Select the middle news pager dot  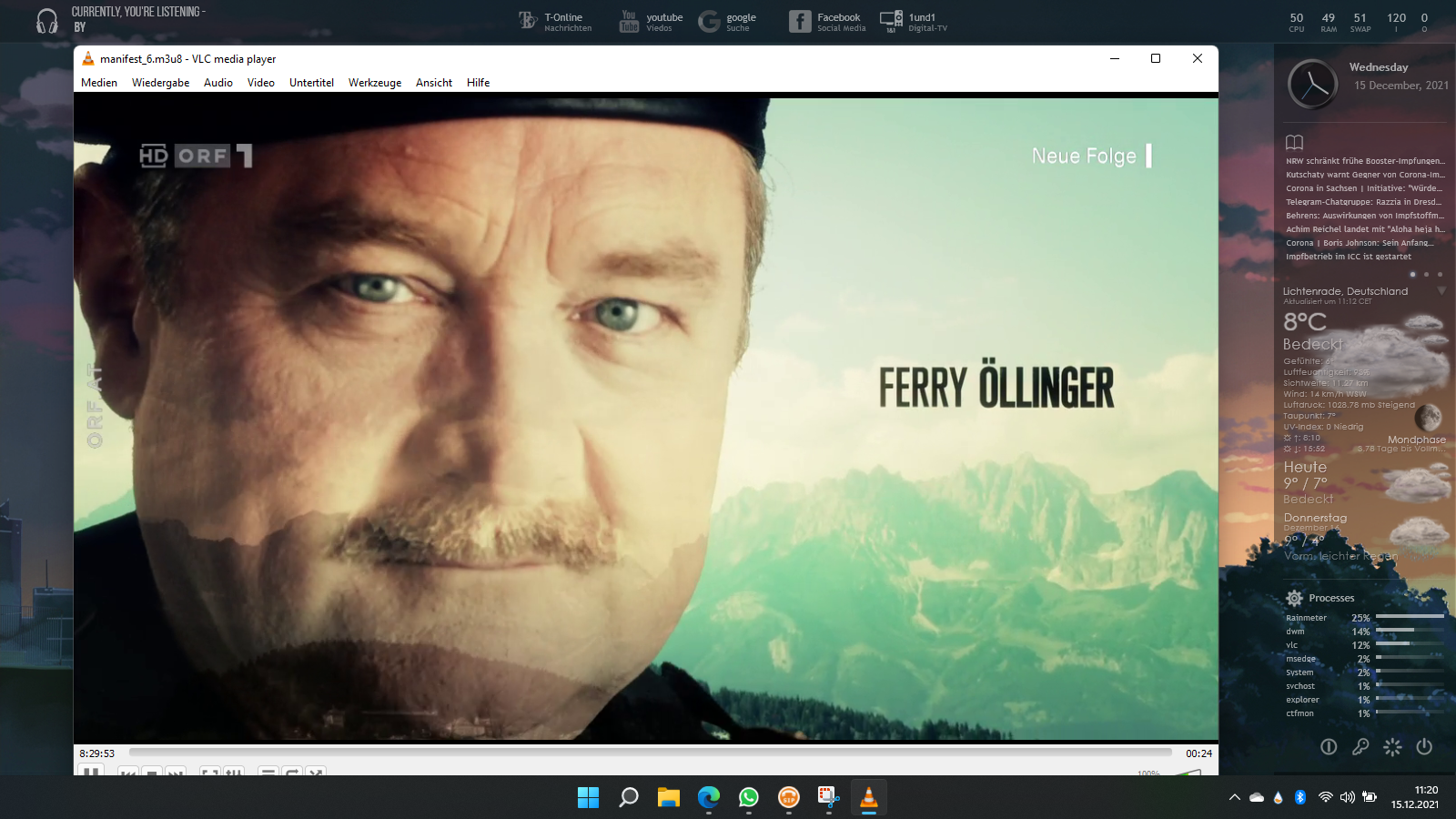point(1426,274)
